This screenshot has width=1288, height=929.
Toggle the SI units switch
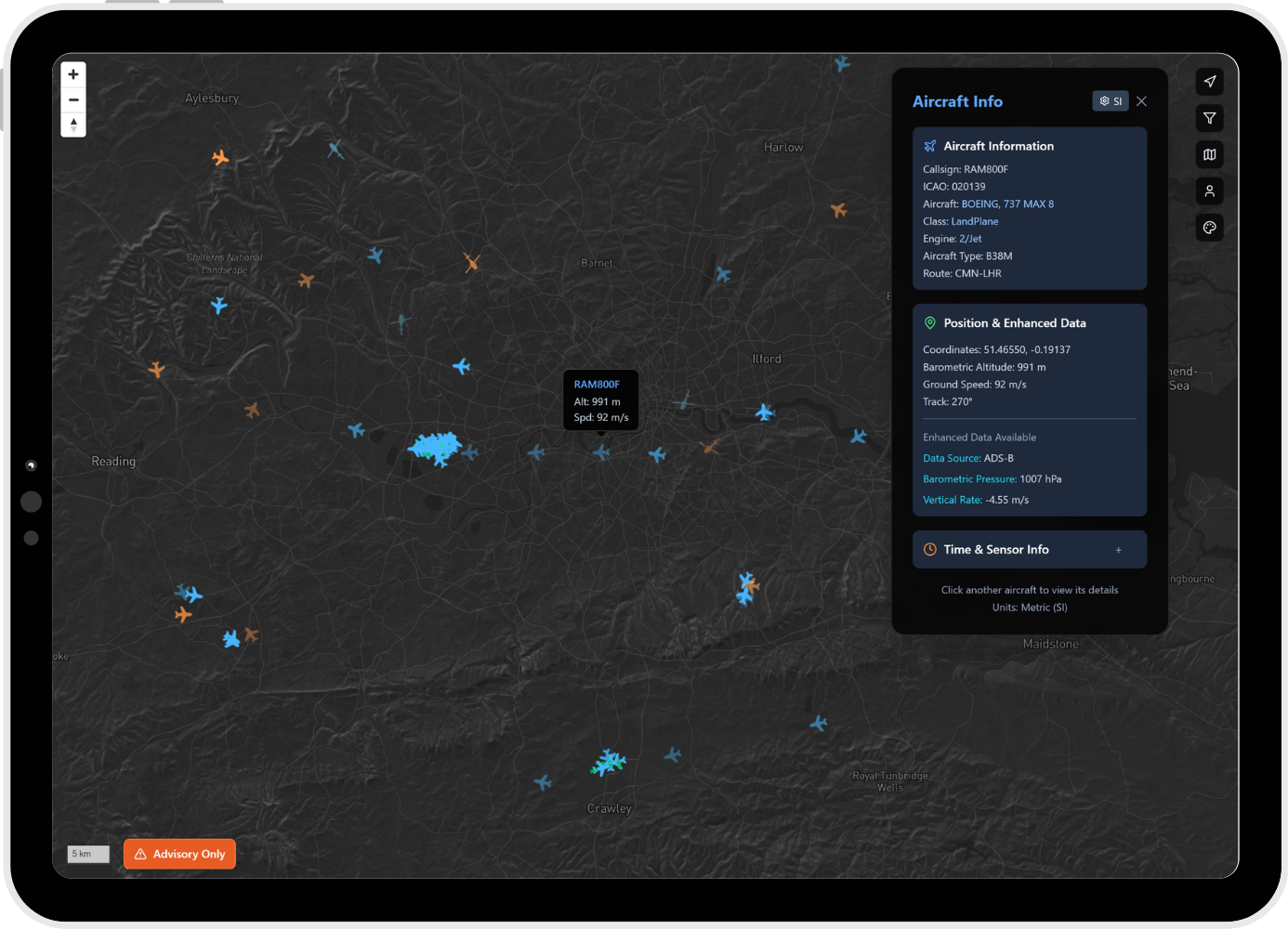coord(1110,101)
